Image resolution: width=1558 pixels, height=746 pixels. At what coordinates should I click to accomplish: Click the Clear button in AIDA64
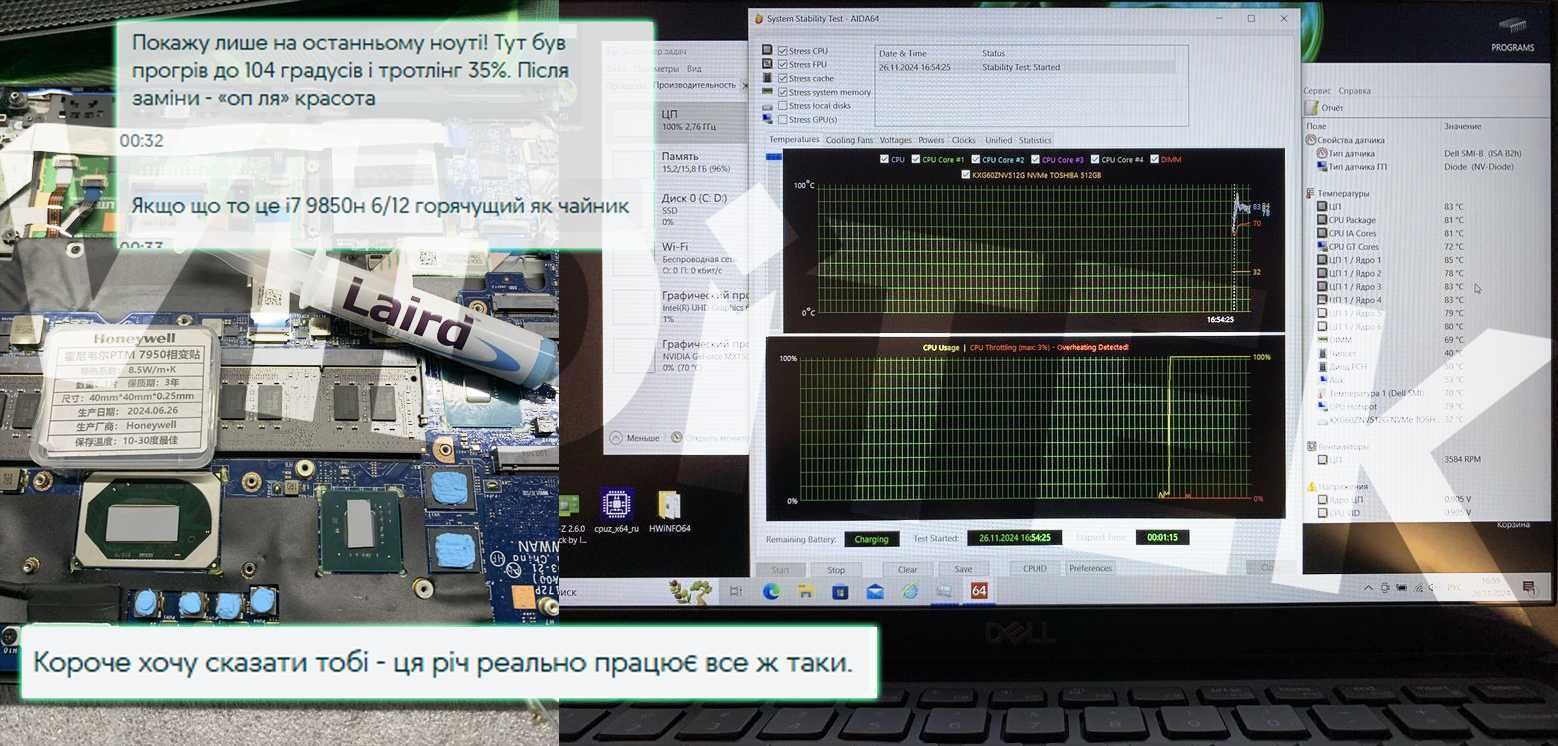pos(907,569)
